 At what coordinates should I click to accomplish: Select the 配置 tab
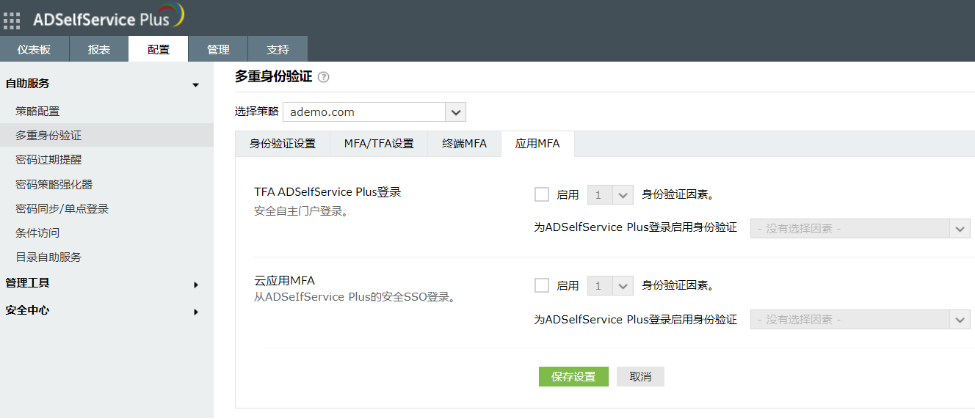click(x=159, y=50)
